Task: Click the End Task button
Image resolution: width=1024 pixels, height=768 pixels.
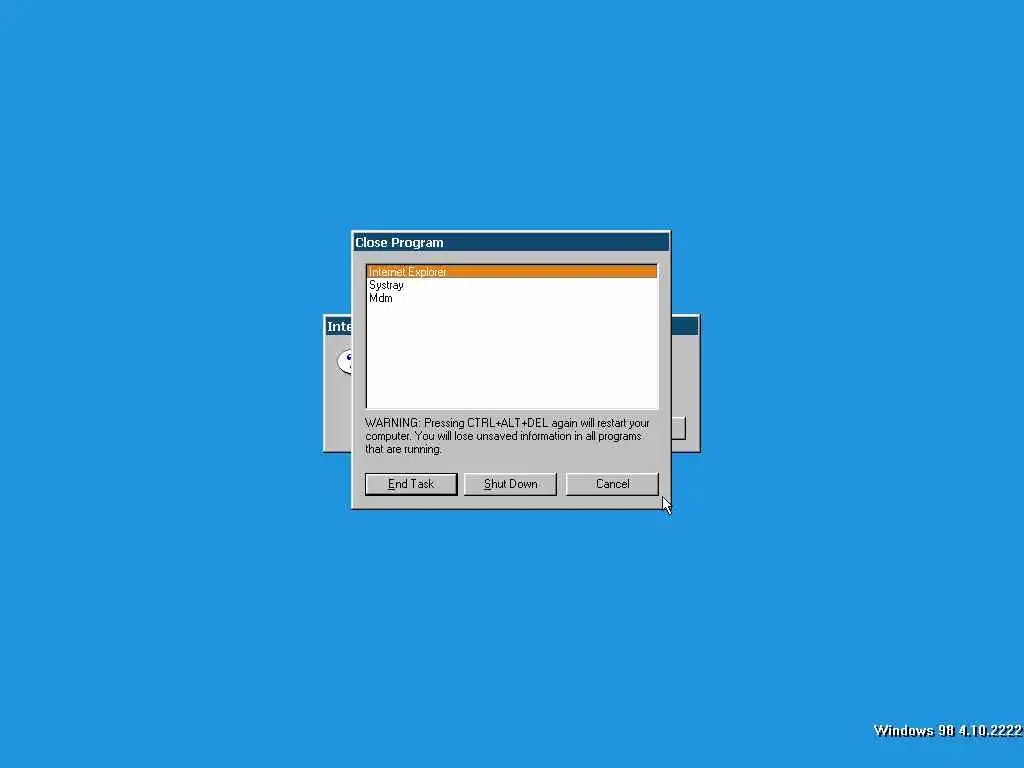Action: coord(411,484)
